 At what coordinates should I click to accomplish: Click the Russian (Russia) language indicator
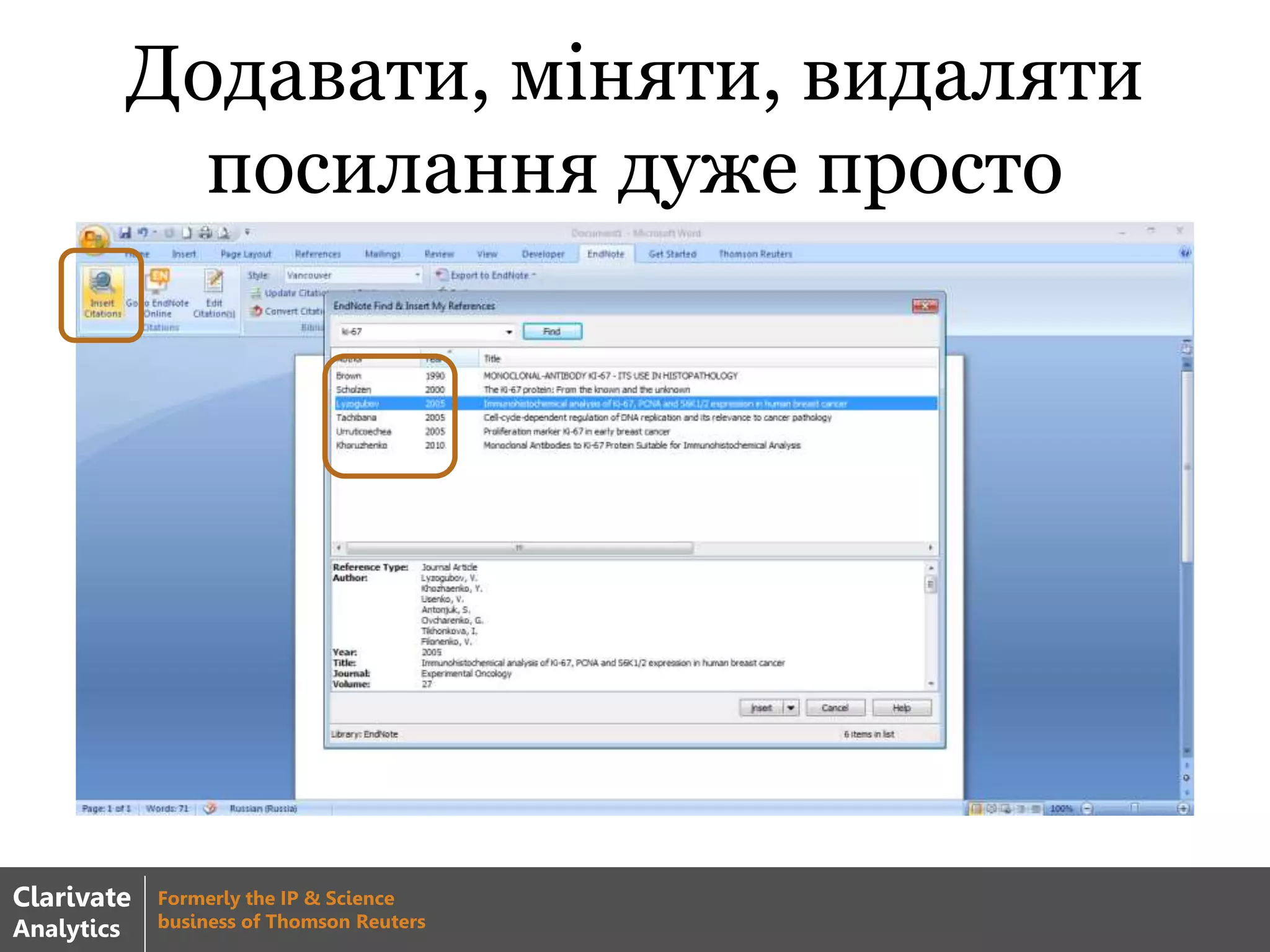tap(264, 809)
